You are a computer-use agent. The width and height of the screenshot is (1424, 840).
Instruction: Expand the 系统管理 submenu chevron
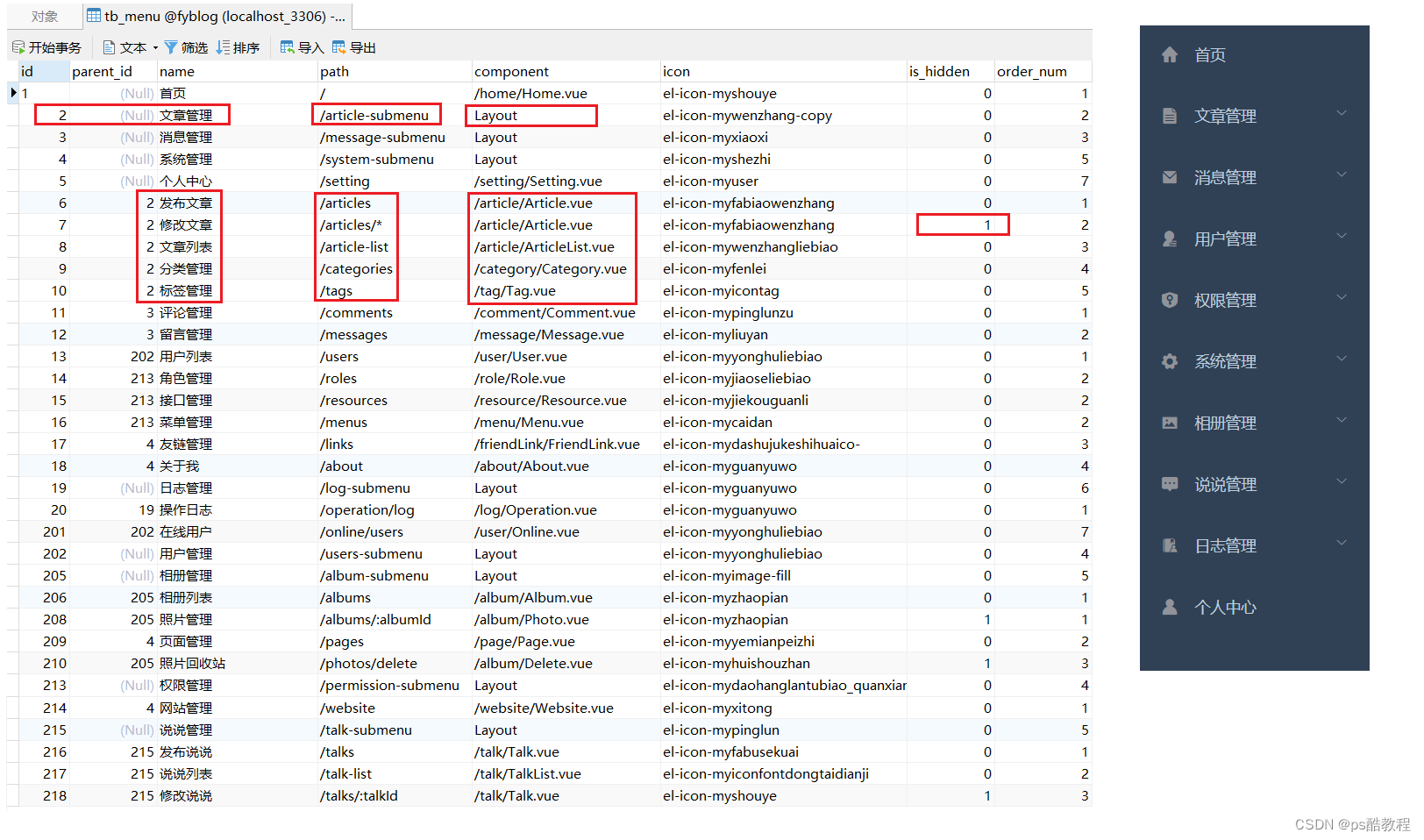pos(1342,359)
